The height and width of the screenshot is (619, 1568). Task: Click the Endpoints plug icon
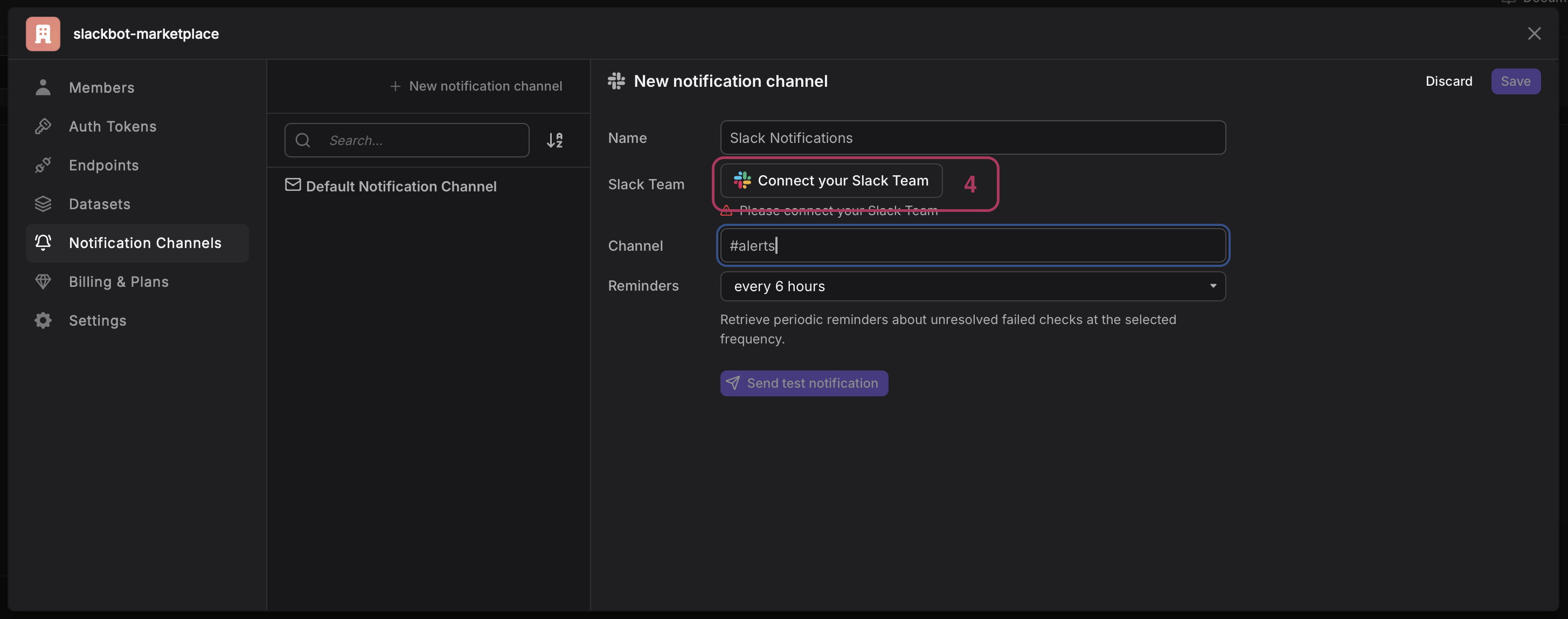[x=43, y=165]
